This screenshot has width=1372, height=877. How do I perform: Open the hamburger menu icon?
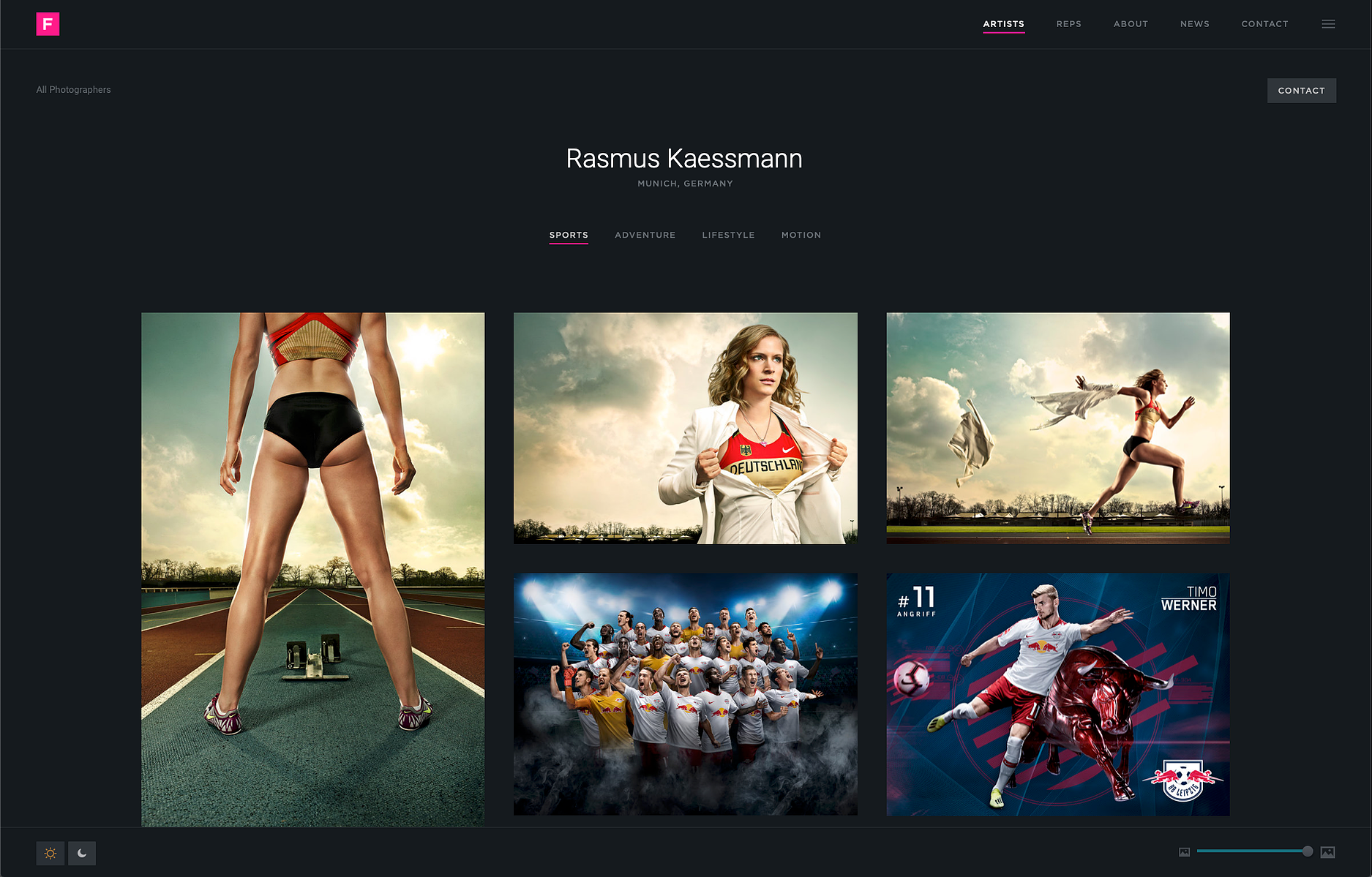click(1328, 24)
